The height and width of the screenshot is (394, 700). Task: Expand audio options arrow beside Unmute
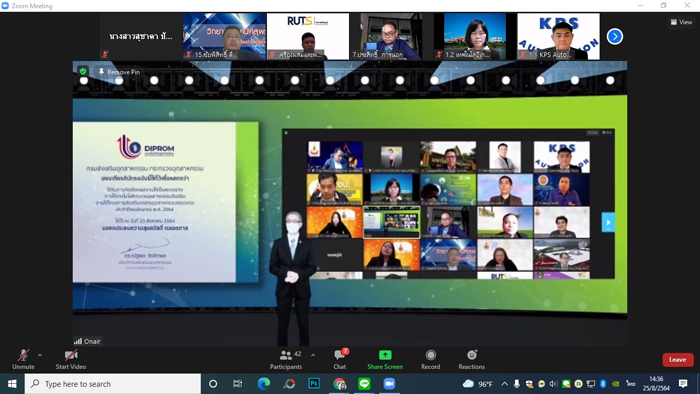40,356
